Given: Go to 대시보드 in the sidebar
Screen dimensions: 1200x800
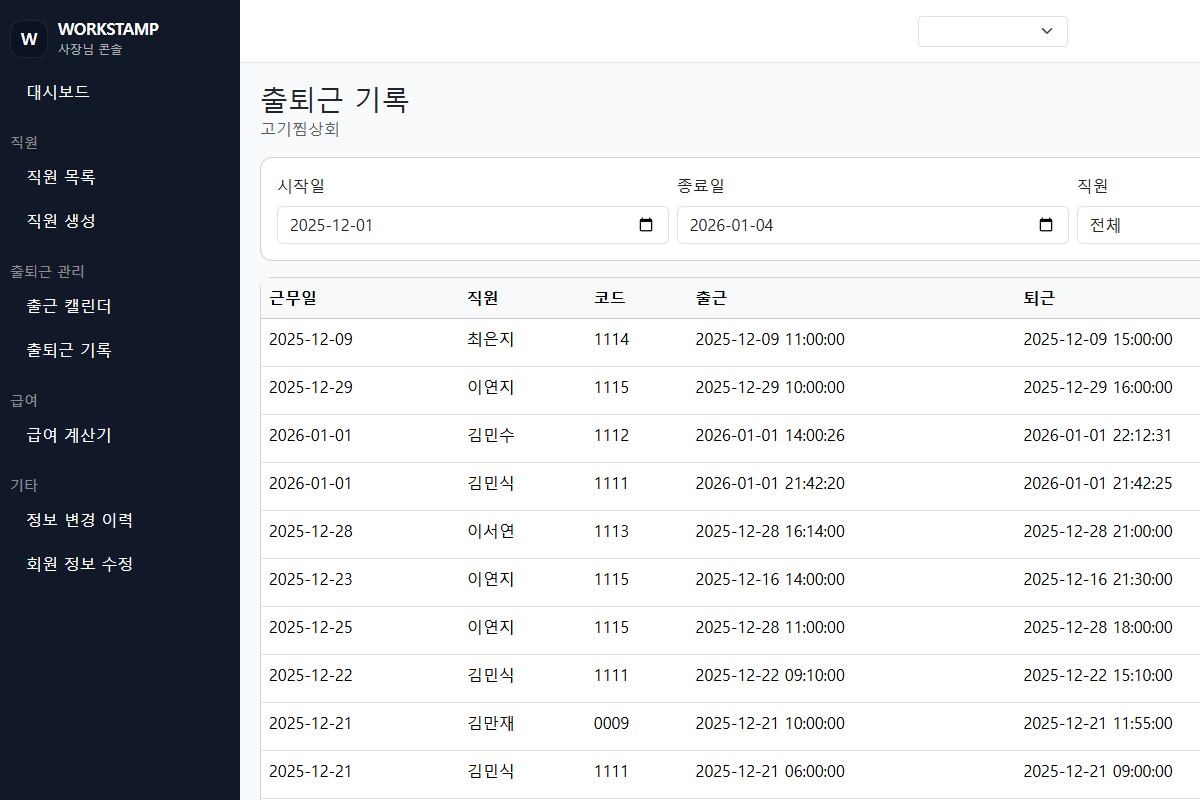Looking at the screenshot, I should (58, 92).
